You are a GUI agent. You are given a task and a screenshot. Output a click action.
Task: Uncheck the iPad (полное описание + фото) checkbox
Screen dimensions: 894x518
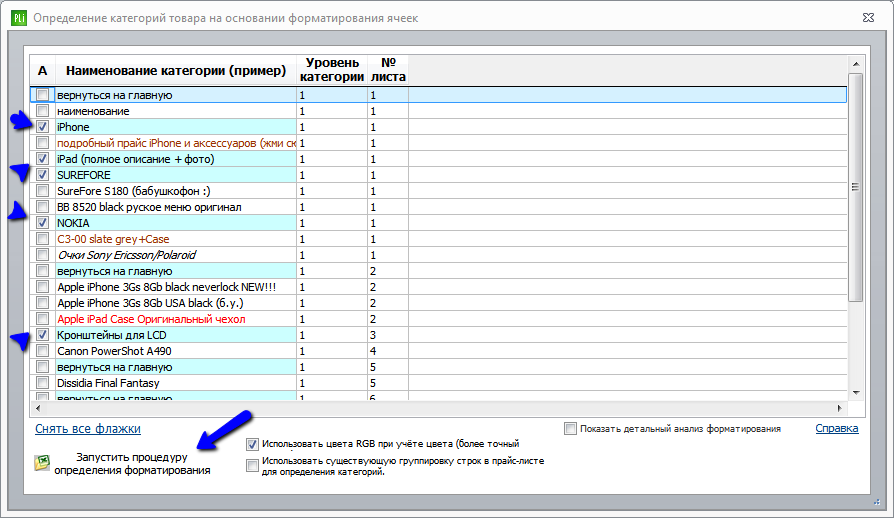42,158
